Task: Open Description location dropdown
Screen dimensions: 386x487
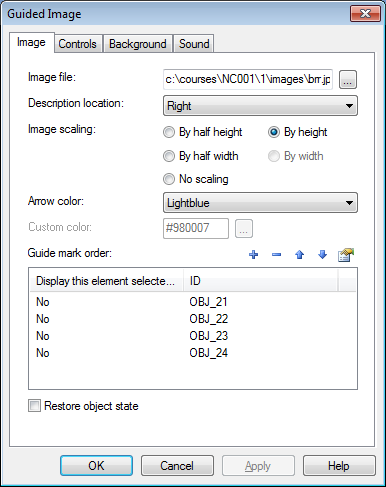Action: [x=260, y=106]
